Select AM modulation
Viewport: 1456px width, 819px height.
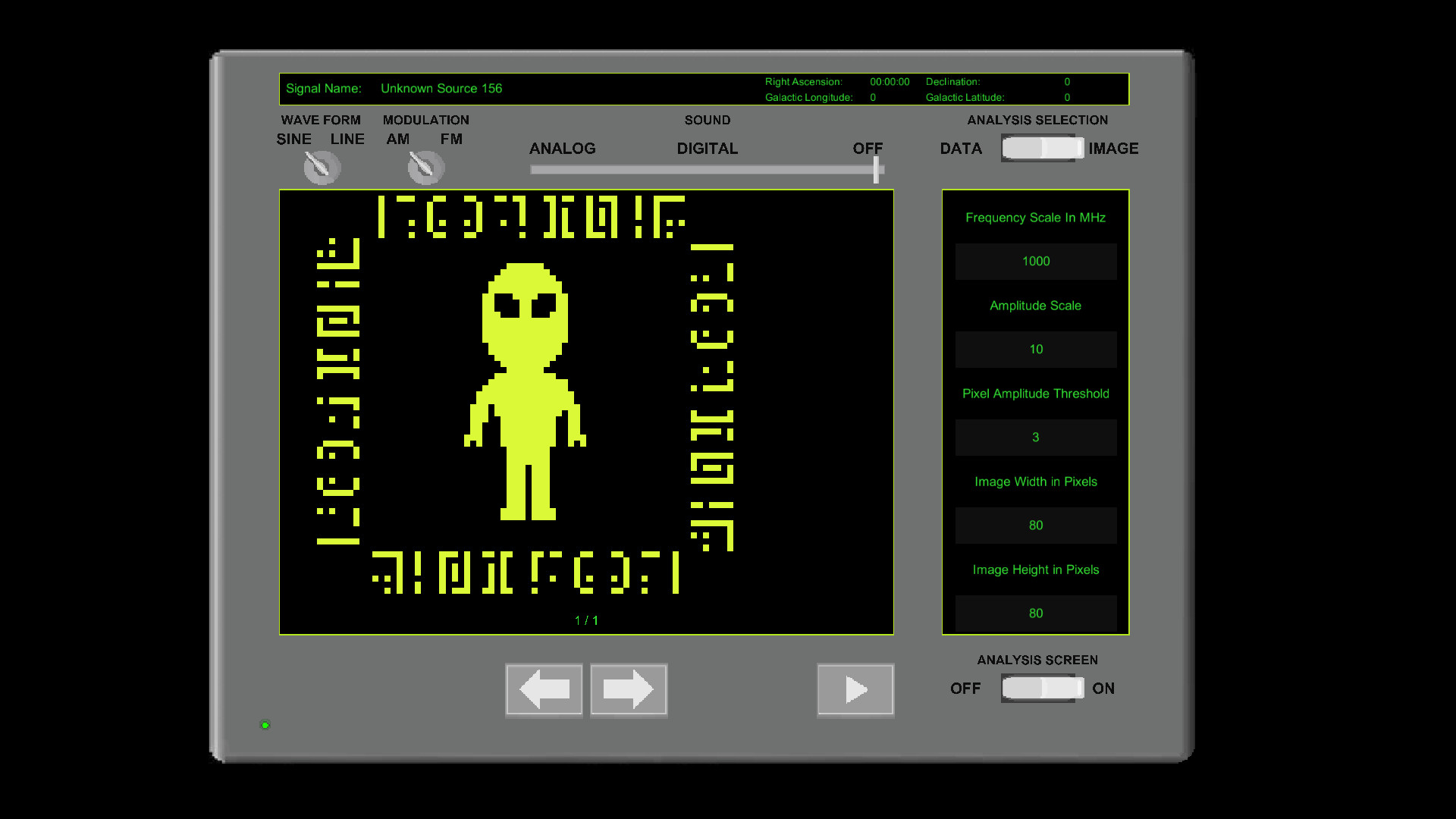click(398, 139)
